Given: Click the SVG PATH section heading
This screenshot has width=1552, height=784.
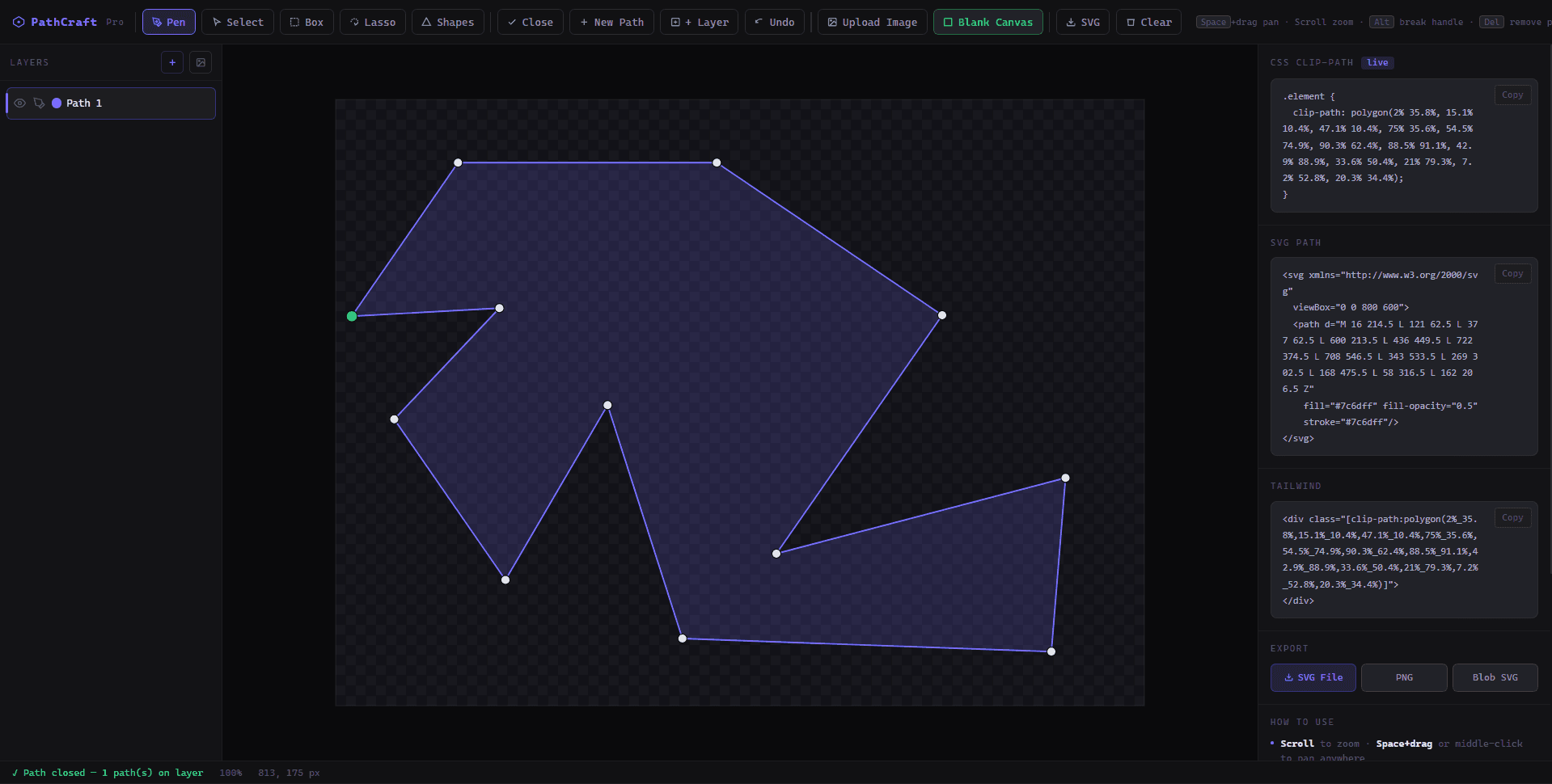Looking at the screenshot, I should [1296, 242].
